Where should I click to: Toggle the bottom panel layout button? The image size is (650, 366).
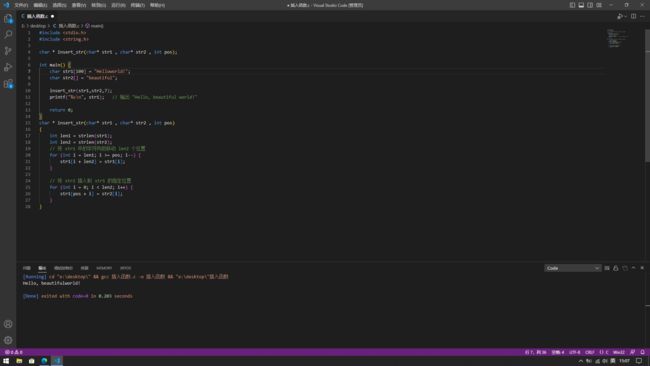(581, 5)
